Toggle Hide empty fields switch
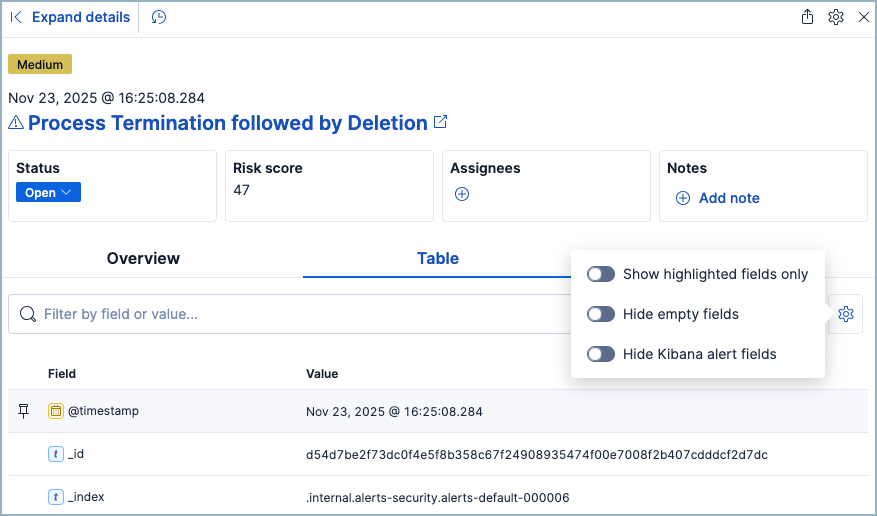The width and height of the screenshot is (877, 516). tap(601, 314)
